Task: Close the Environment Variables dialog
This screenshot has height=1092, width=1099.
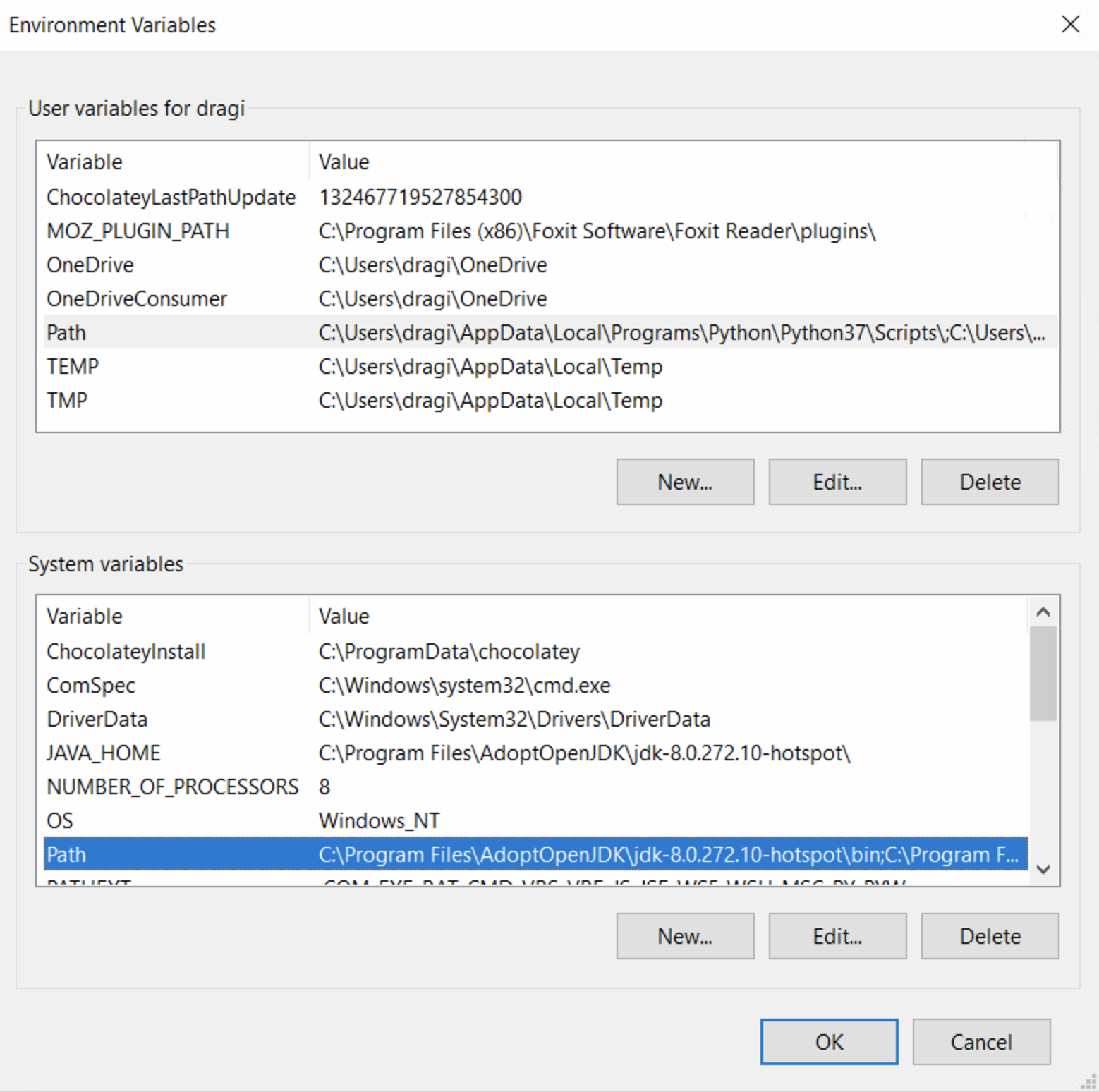Action: (1071, 25)
